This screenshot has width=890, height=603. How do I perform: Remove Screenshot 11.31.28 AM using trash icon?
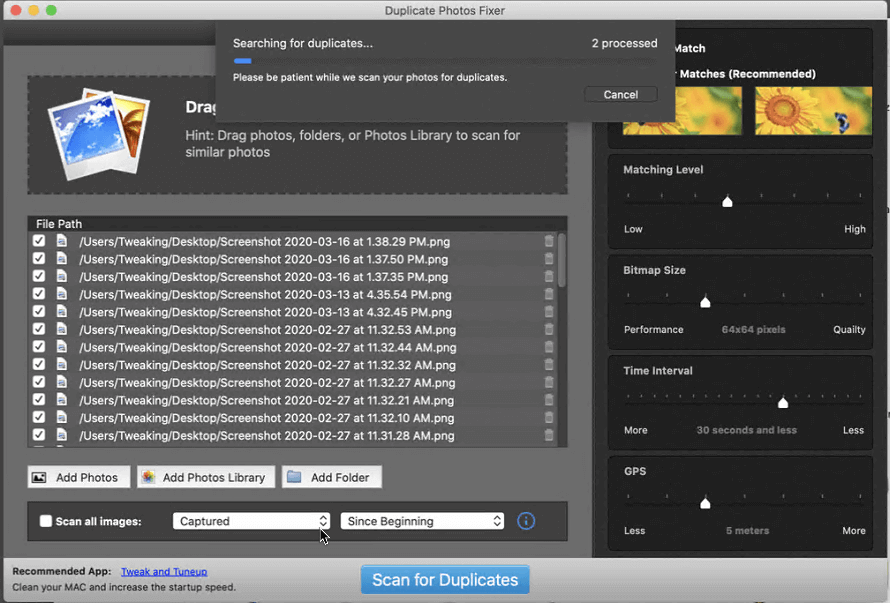coord(549,436)
